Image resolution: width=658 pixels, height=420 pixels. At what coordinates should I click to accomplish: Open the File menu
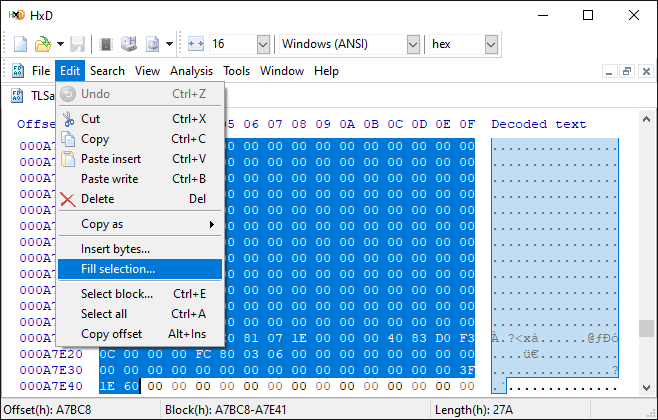[41, 71]
